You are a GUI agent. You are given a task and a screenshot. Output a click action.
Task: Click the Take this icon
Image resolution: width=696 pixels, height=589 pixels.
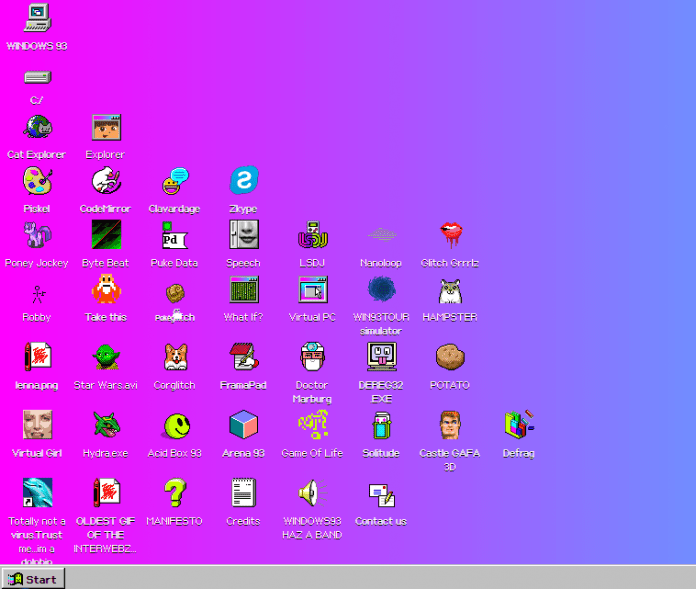click(x=106, y=289)
